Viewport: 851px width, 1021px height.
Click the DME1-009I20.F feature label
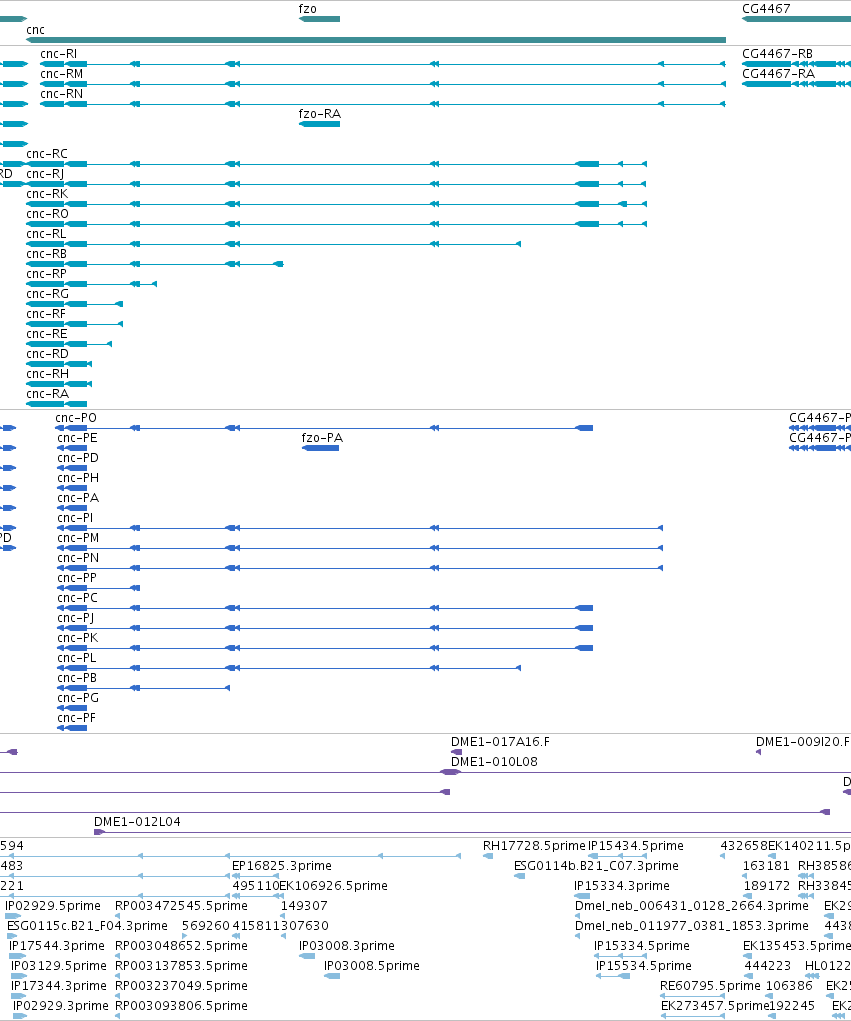click(803, 742)
